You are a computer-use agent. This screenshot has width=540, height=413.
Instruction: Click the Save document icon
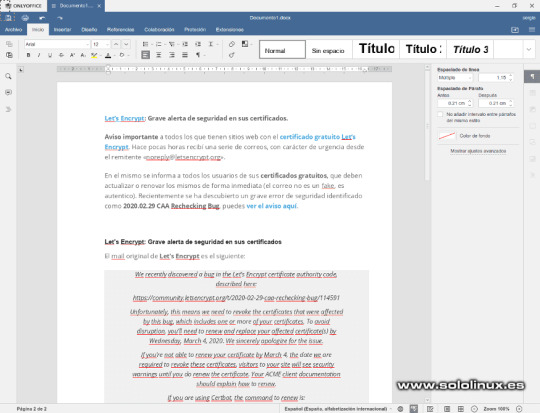[8, 18]
